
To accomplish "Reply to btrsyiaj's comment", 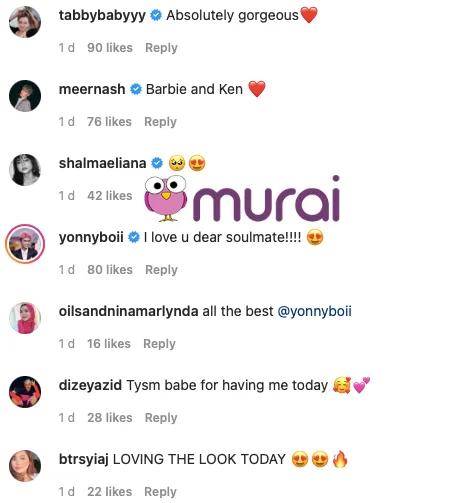I will click(160, 492).
